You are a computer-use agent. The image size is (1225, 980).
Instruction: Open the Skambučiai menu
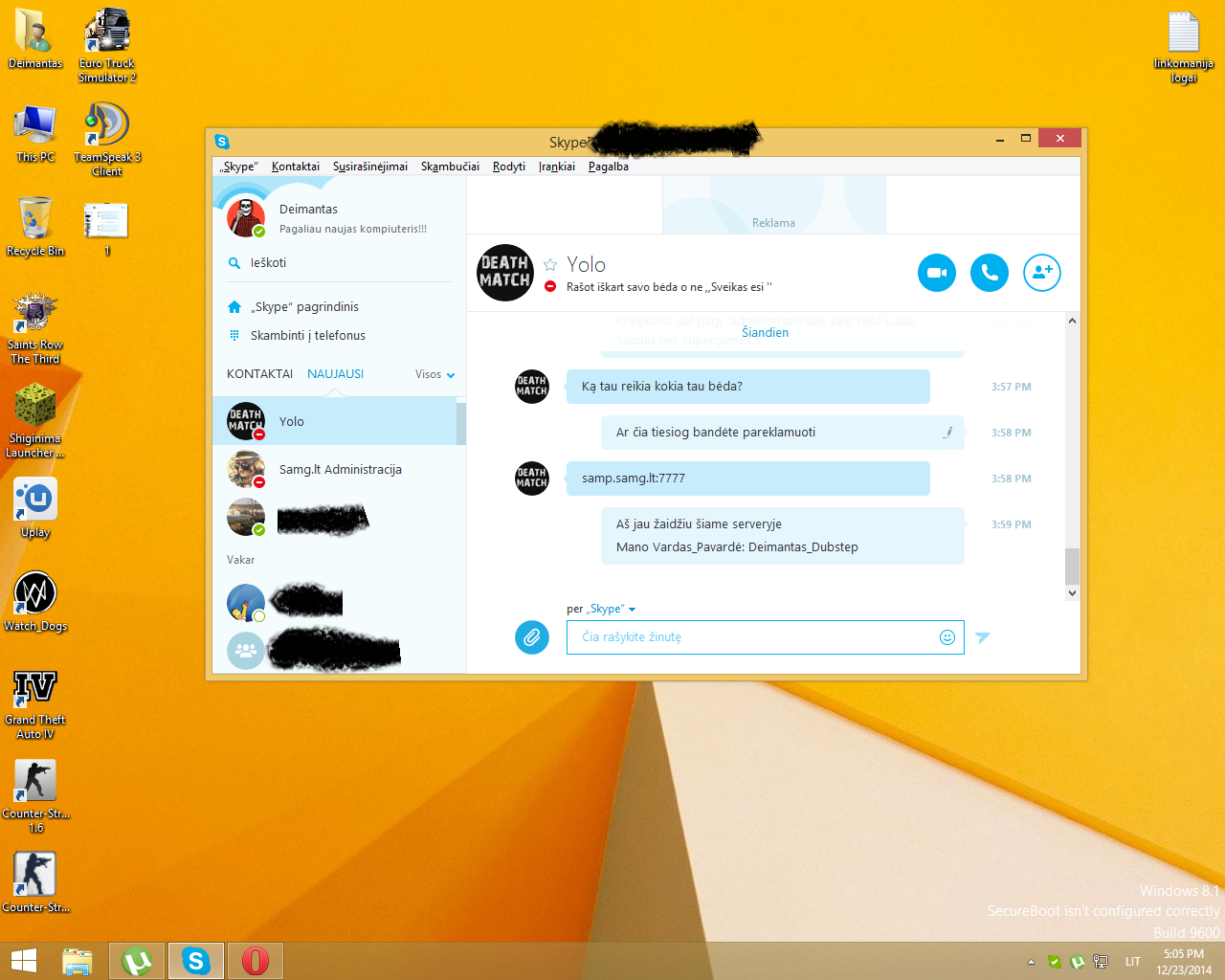(450, 167)
